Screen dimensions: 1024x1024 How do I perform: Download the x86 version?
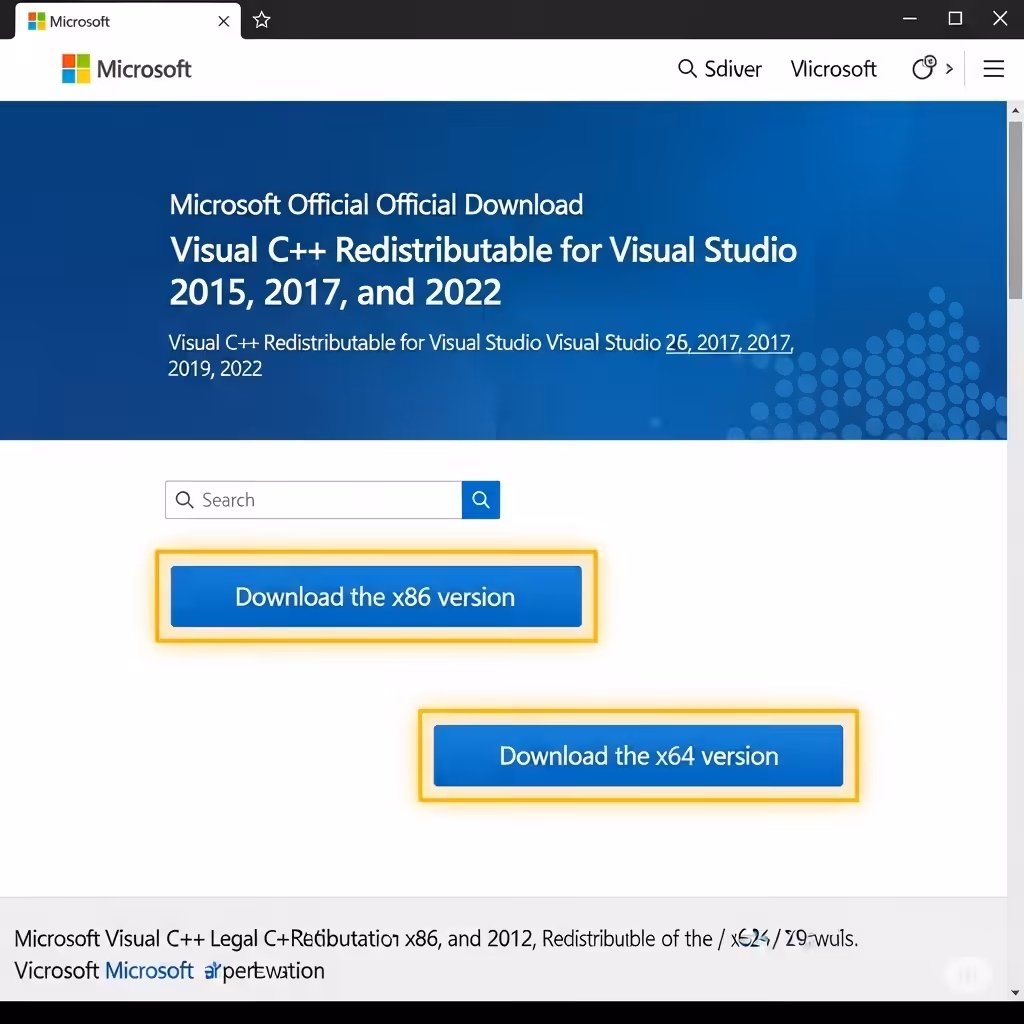(x=376, y=596)
